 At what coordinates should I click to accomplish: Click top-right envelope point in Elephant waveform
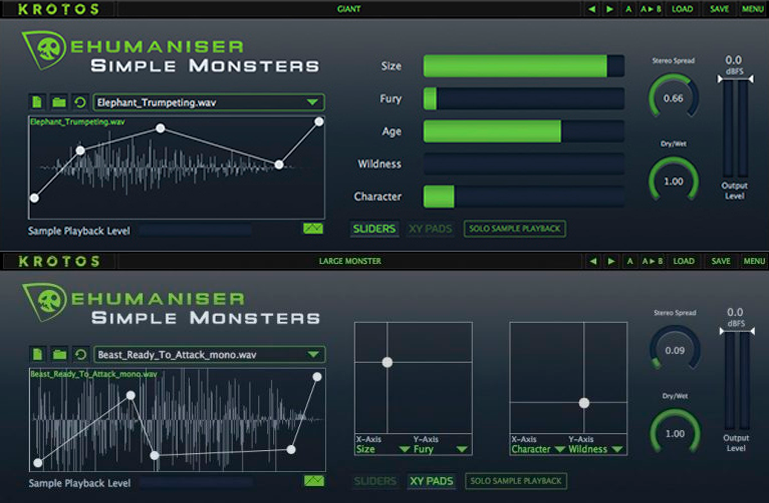tap(319, 121)
